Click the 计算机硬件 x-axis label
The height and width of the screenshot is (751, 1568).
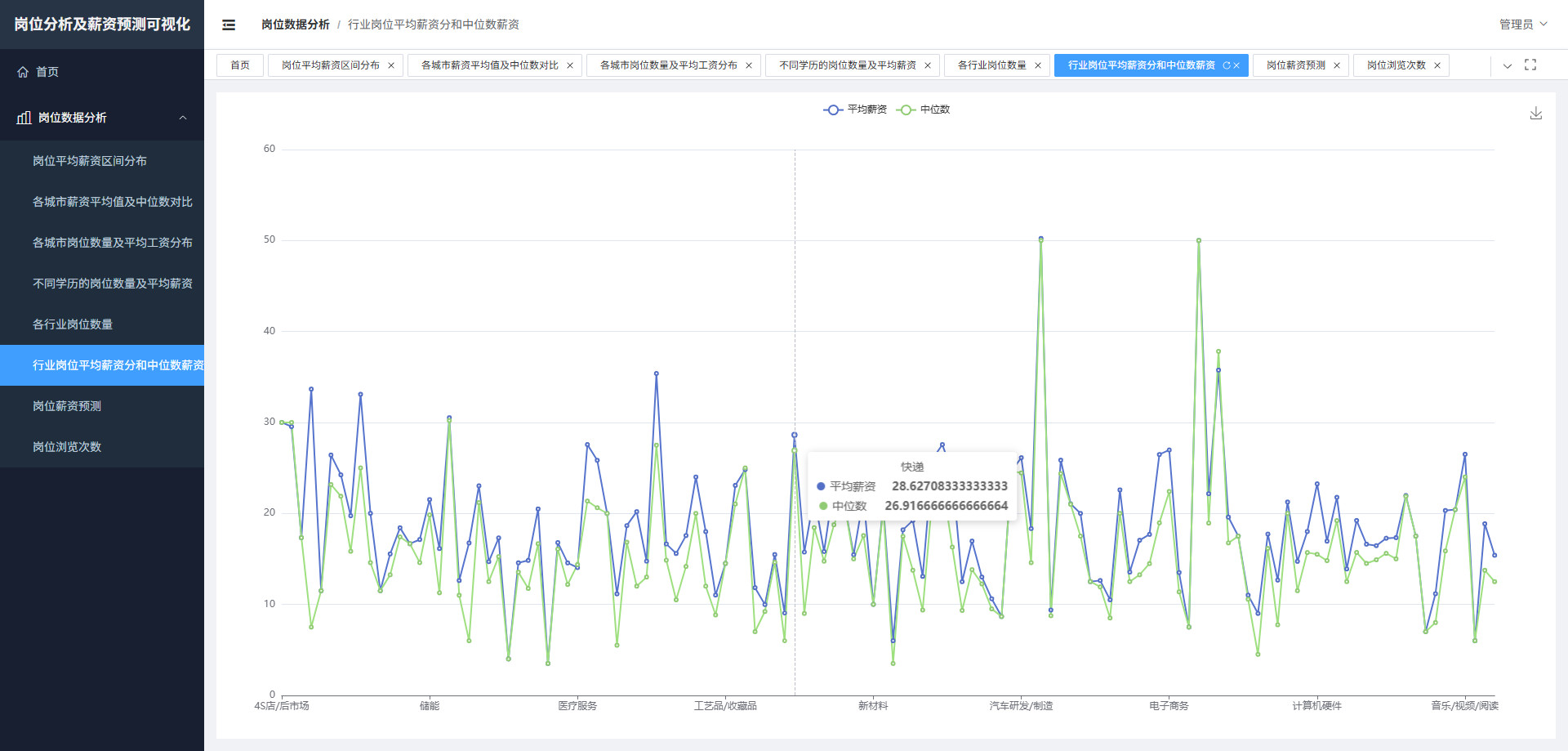1316,706
